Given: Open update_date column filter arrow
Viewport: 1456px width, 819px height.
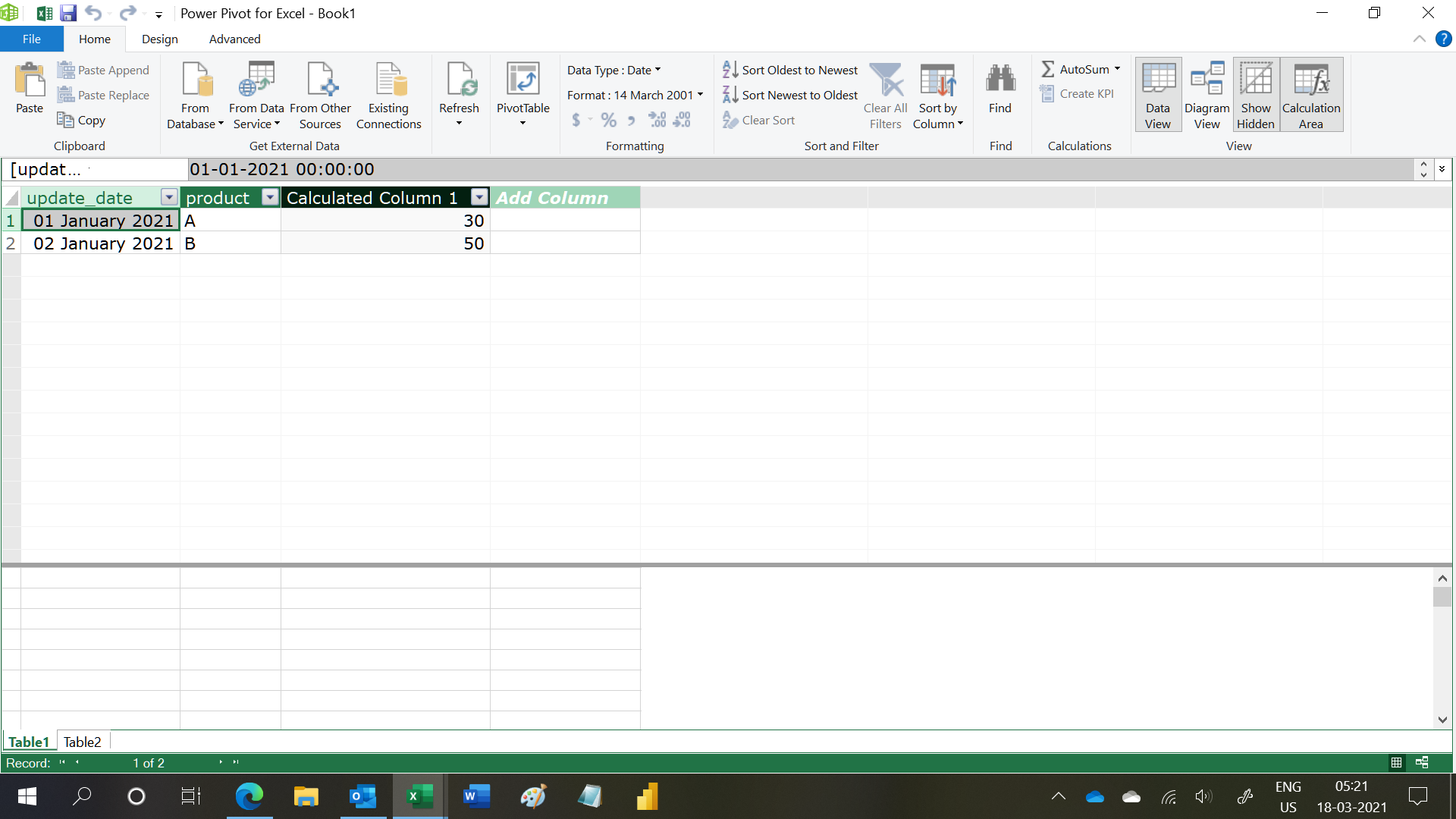Looking at the screenshot, I should 169,197.
